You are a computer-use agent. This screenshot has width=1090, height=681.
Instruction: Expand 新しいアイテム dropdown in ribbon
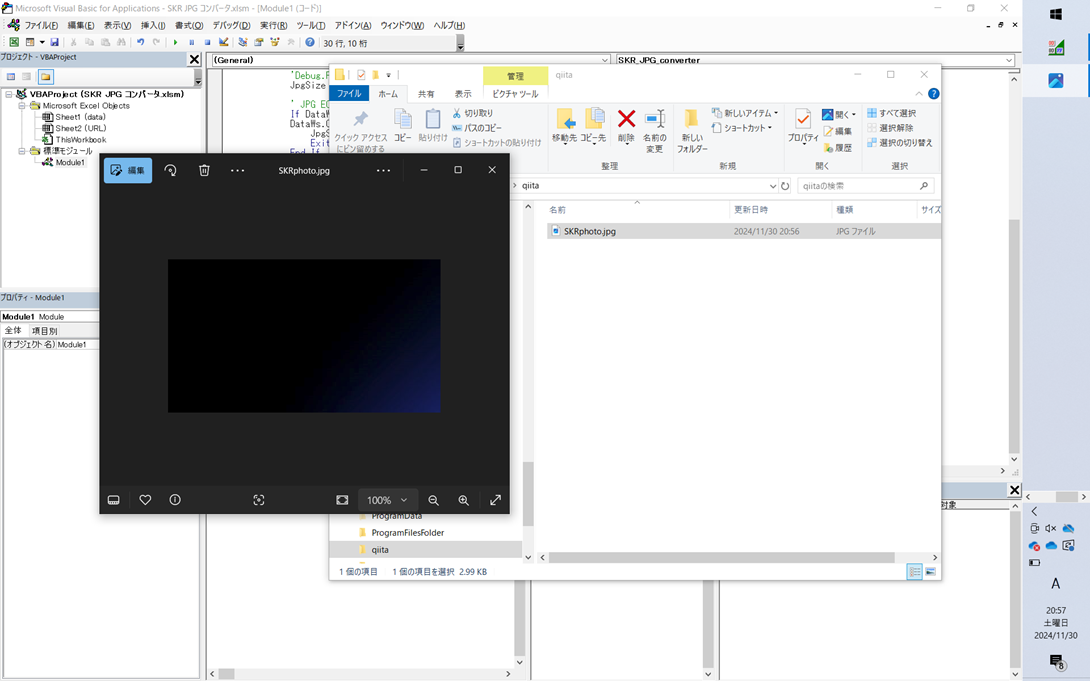point(745,113)
